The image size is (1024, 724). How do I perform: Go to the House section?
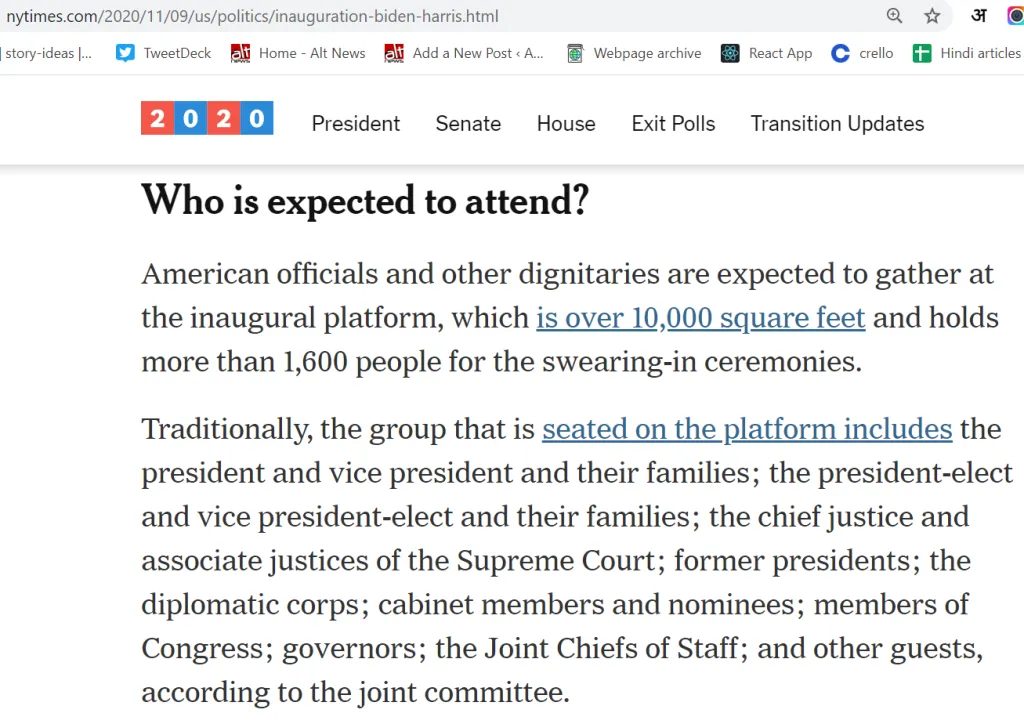pyautogui.click(x=566, y=123)
